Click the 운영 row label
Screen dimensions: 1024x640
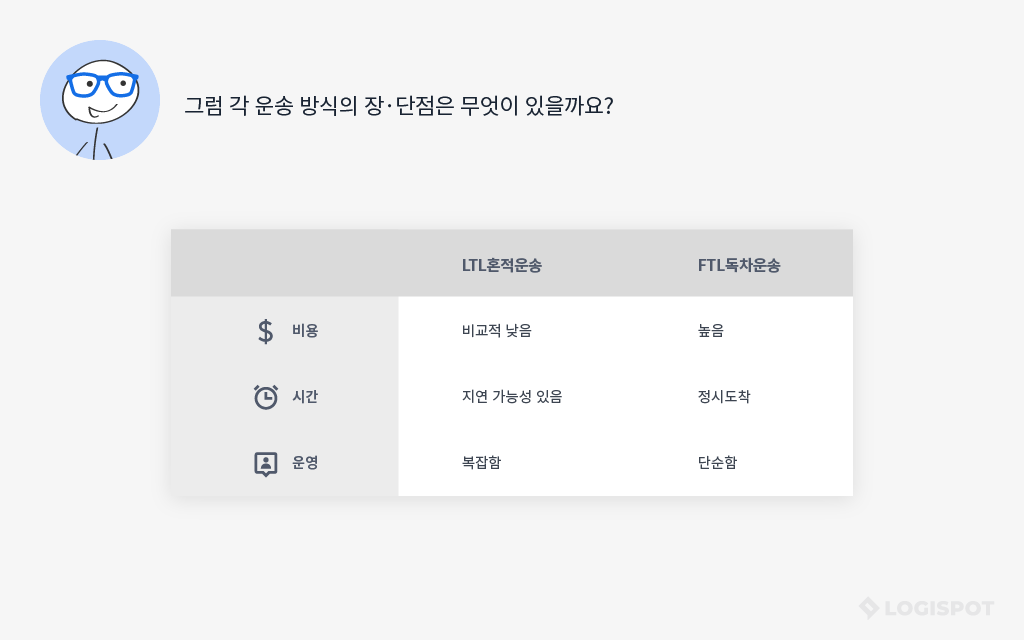(x=305, y=463)
